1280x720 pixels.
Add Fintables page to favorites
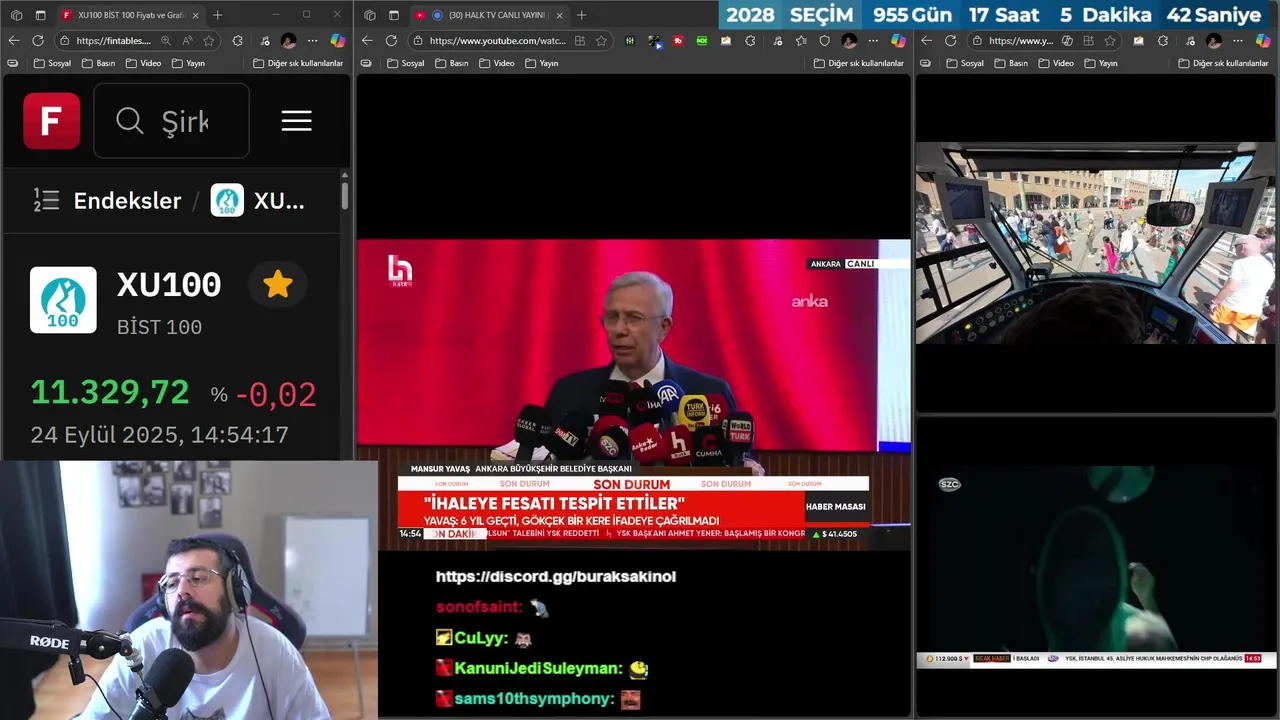tap(209, 41)
